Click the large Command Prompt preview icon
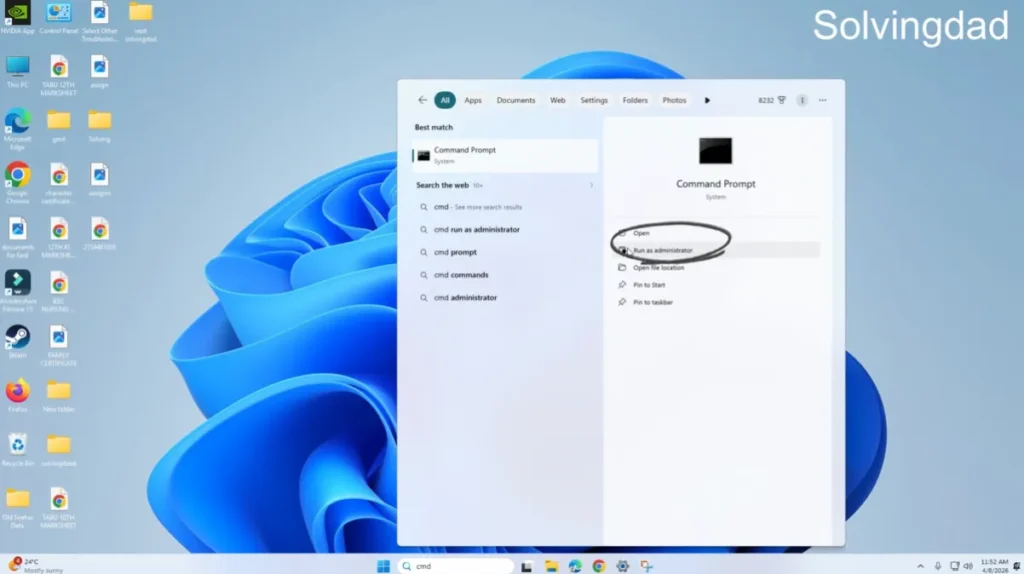This screenshot has width=1024, height=574. pyautogui.click(x=715, y=151)
